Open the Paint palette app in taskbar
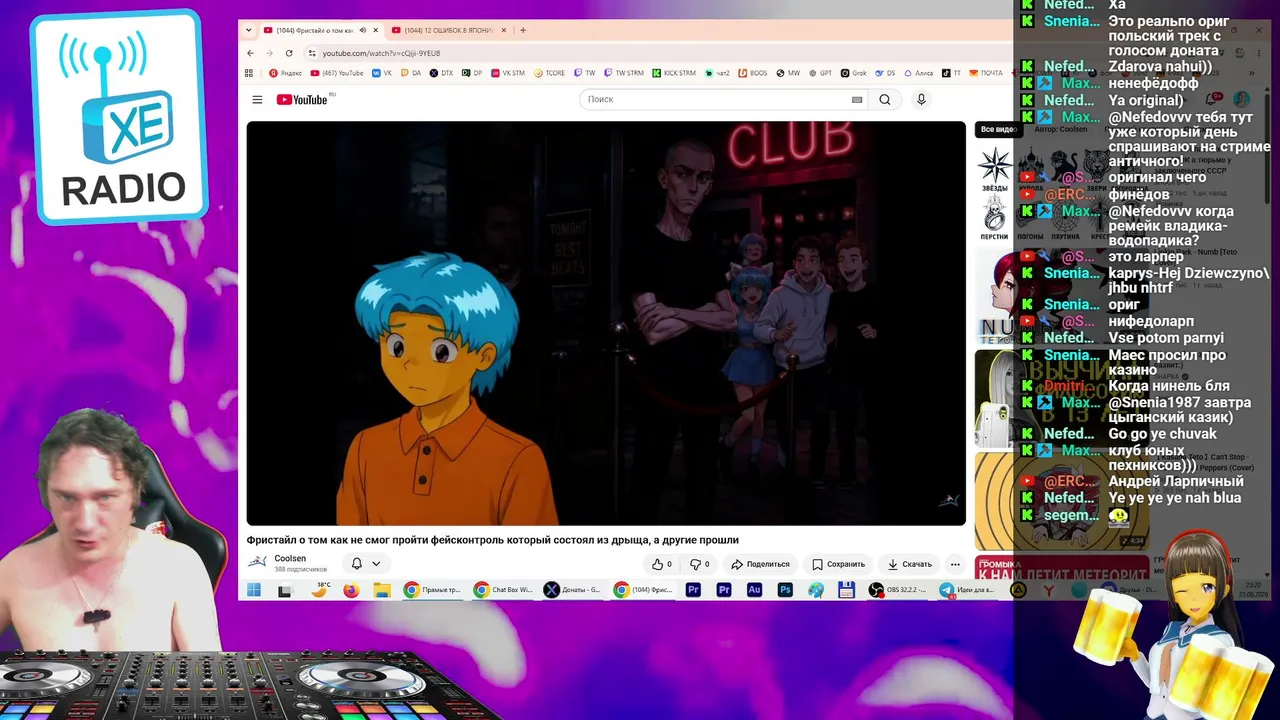This screenshot has width=1280, height=720. [x=816, y=591]
